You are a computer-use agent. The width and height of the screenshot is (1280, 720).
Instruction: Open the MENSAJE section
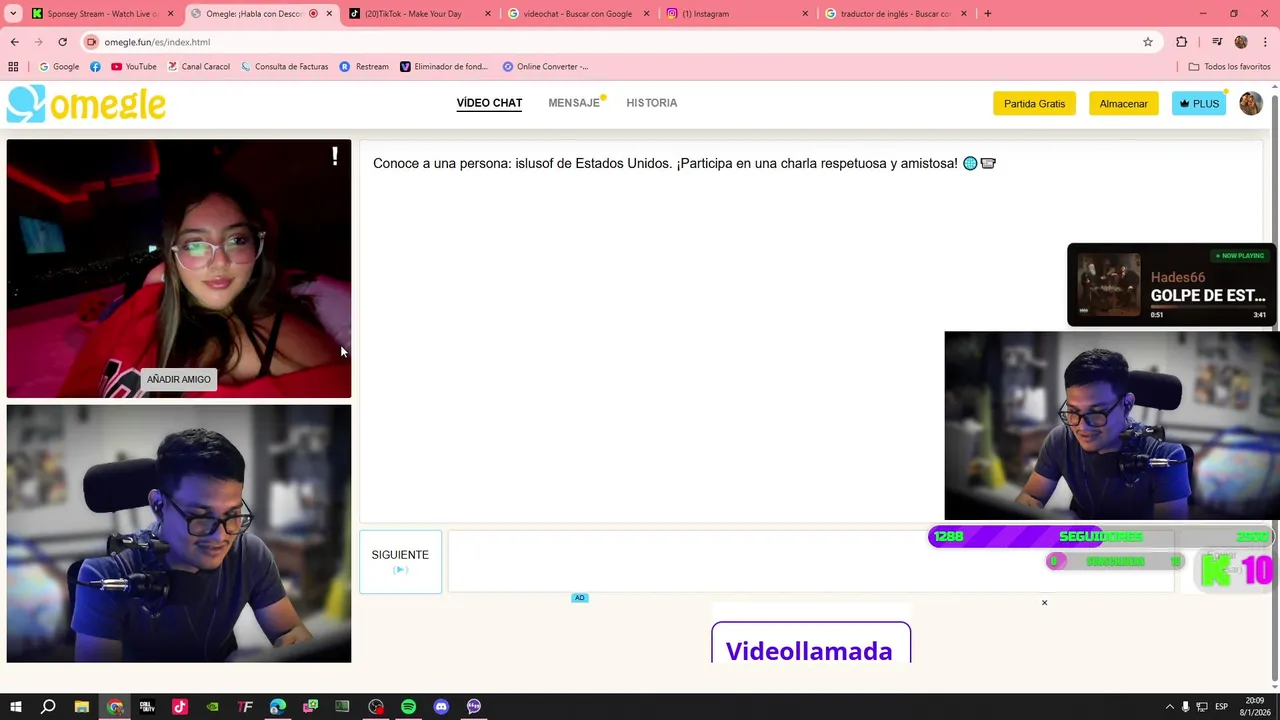coord(574,103)
